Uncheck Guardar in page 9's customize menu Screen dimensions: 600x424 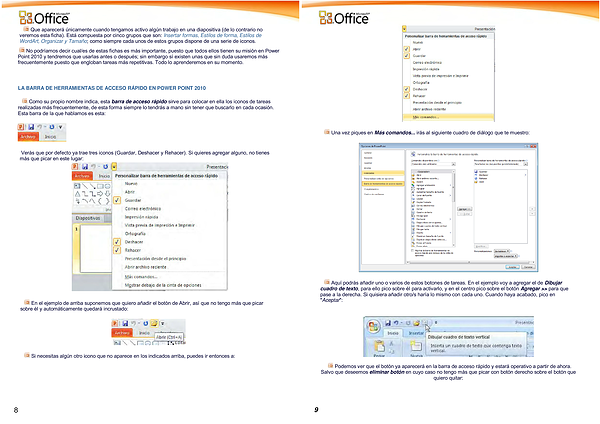407,55
